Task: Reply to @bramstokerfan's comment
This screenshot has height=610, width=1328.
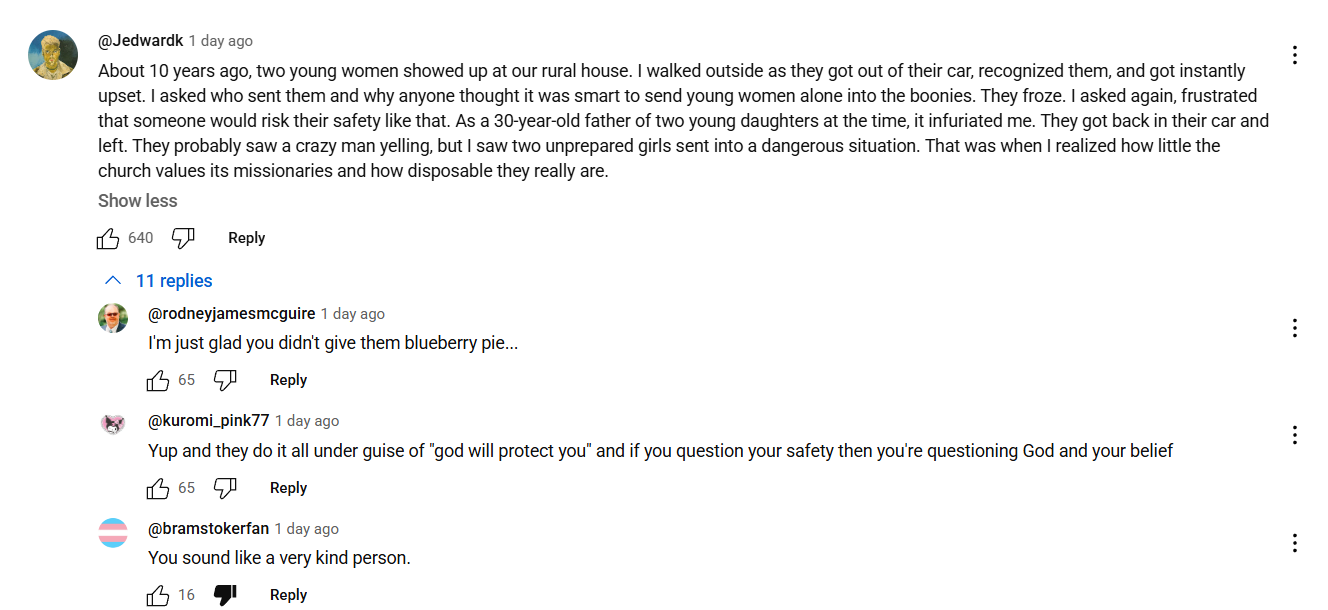Action: pyautogui.click(x=288, y=595)
